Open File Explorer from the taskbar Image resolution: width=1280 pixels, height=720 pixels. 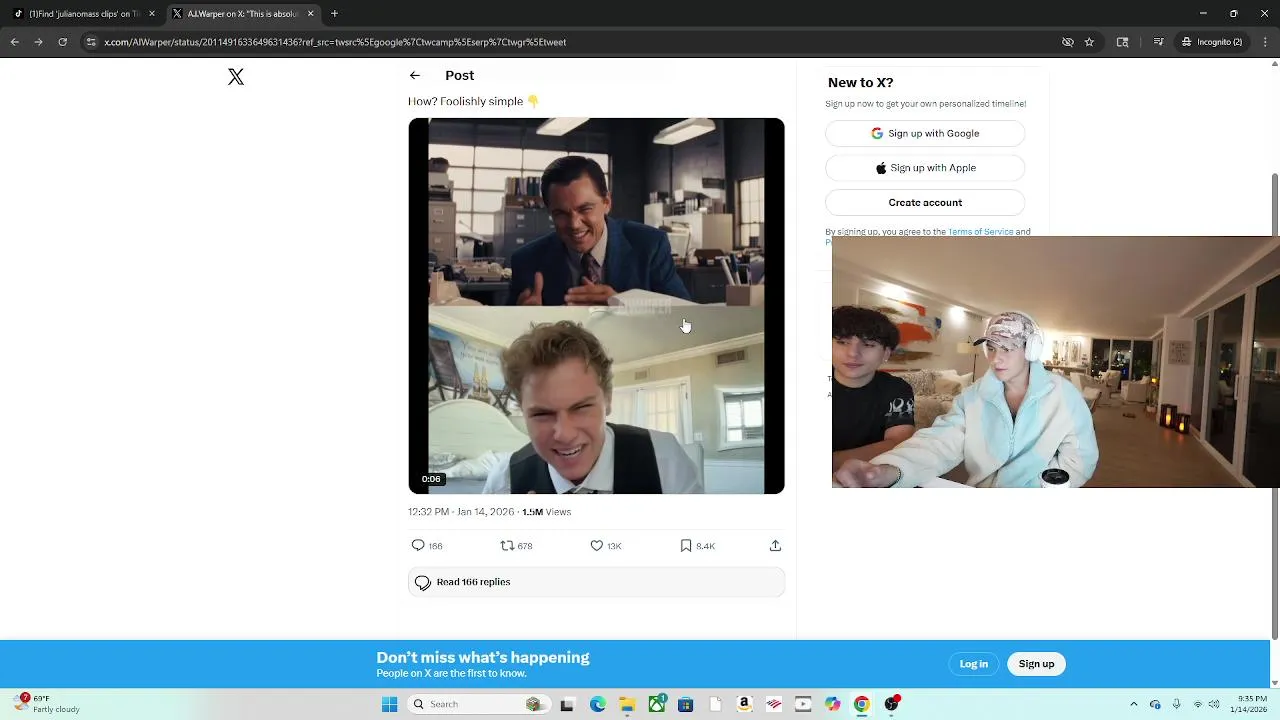click(x=627, y=704)
